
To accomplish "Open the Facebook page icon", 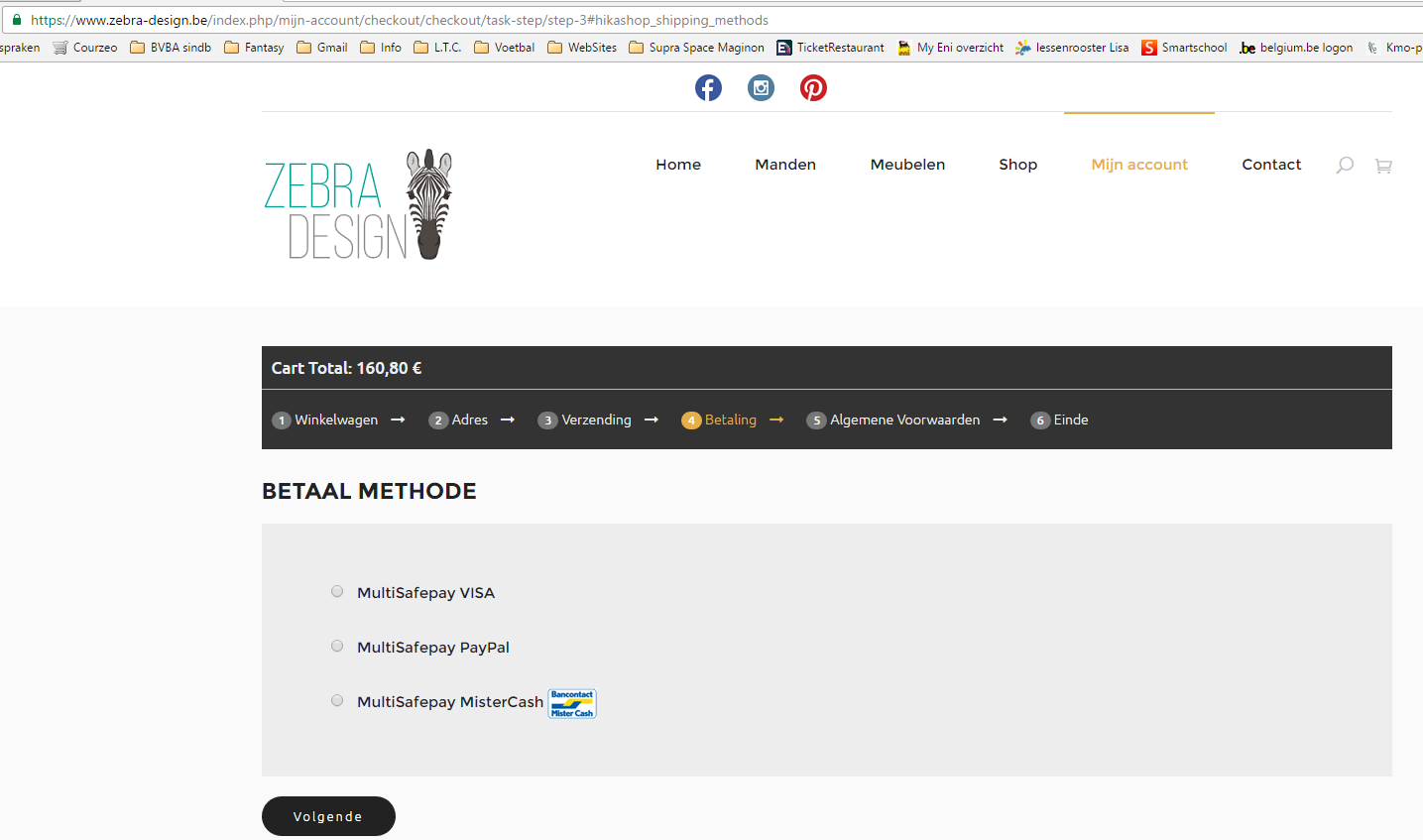I will click(x=708, y=88).
